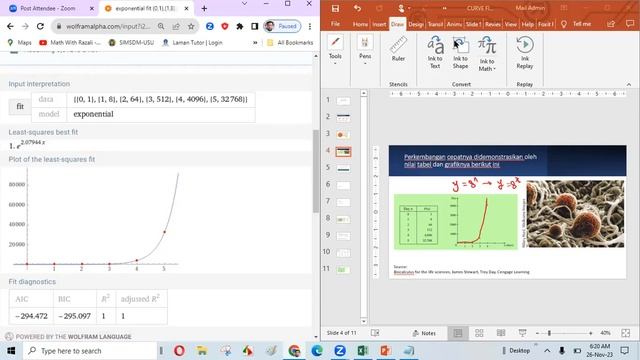Click the zoom magnifier icon in address bar
Image resolution: width=640 pixels, height=360 pixels.
161,26
